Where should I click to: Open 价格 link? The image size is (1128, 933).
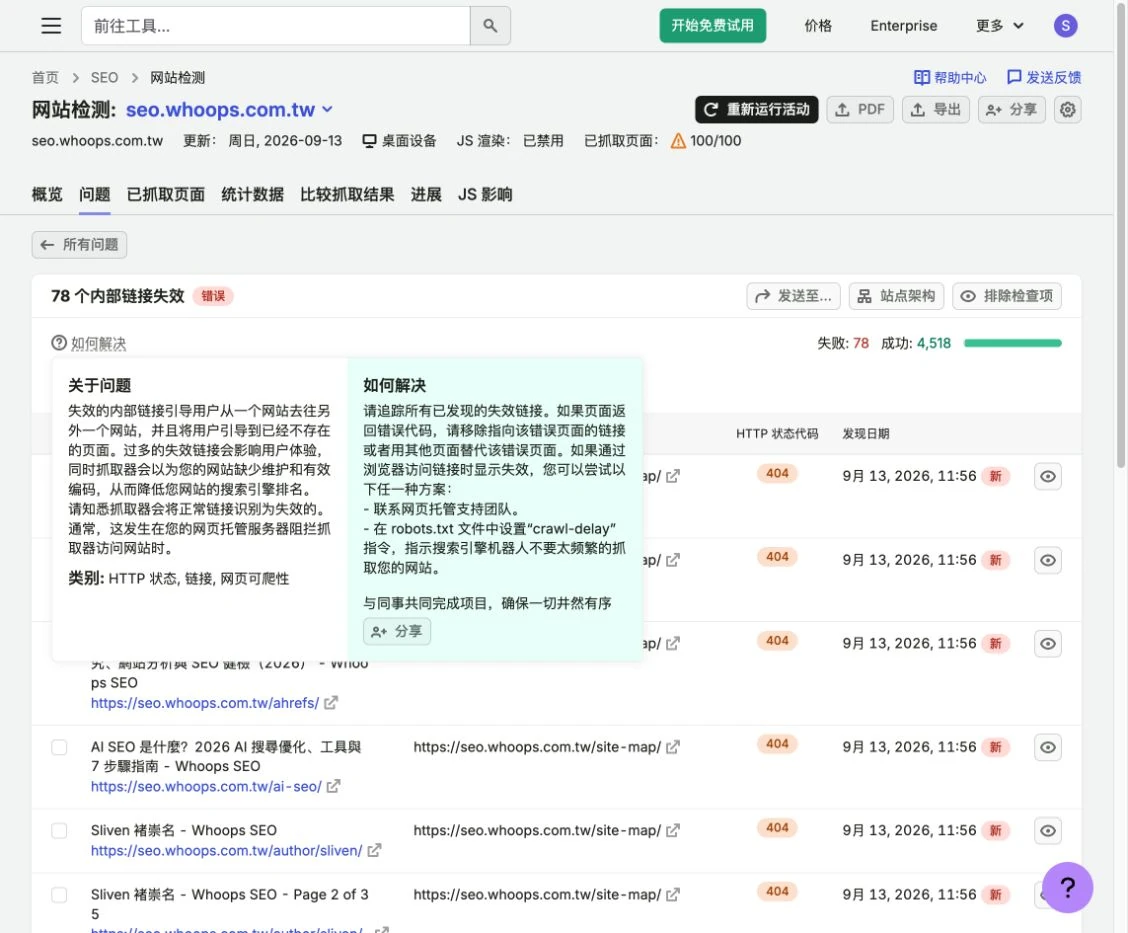point(818,26)
